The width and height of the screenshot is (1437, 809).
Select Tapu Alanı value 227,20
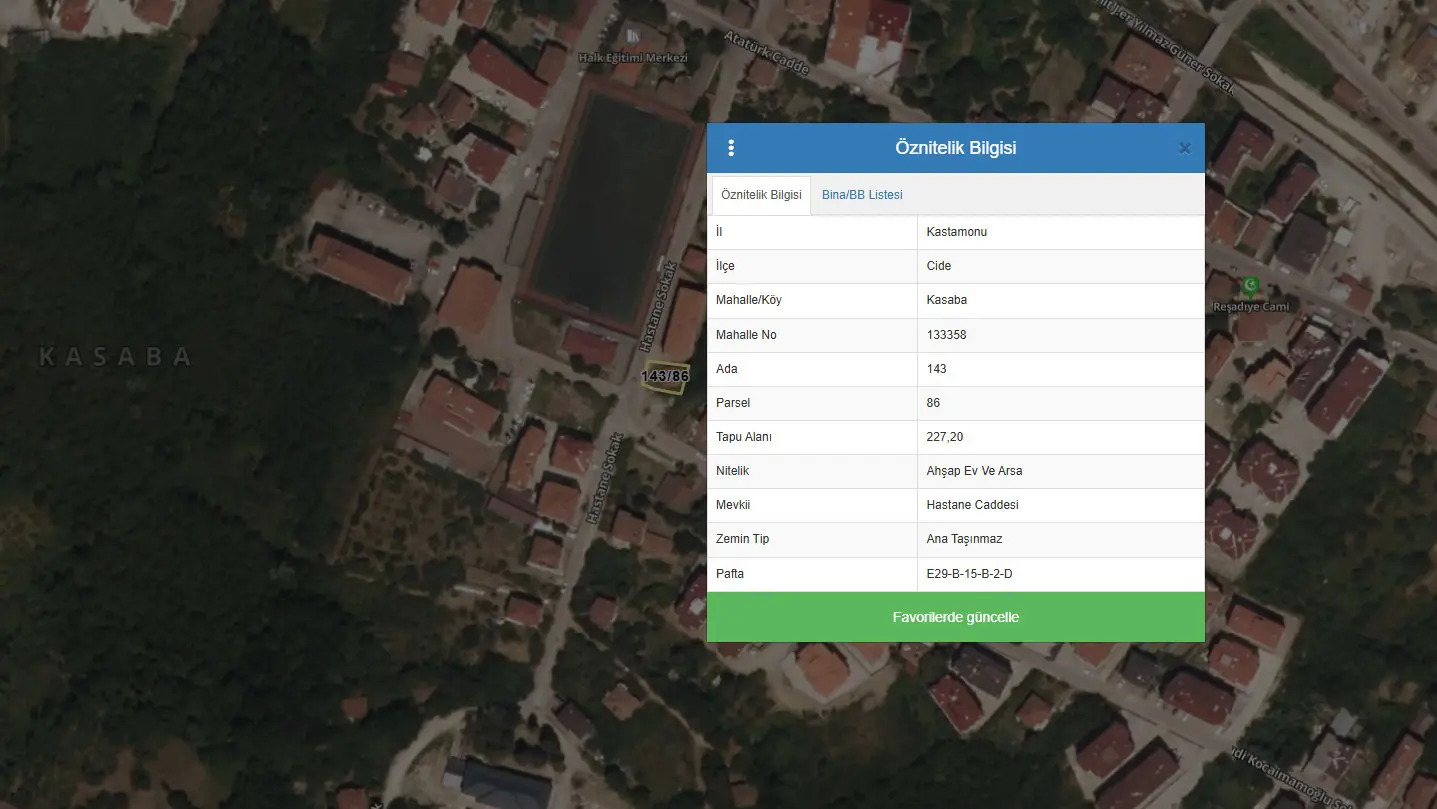[x=945, y=437]
